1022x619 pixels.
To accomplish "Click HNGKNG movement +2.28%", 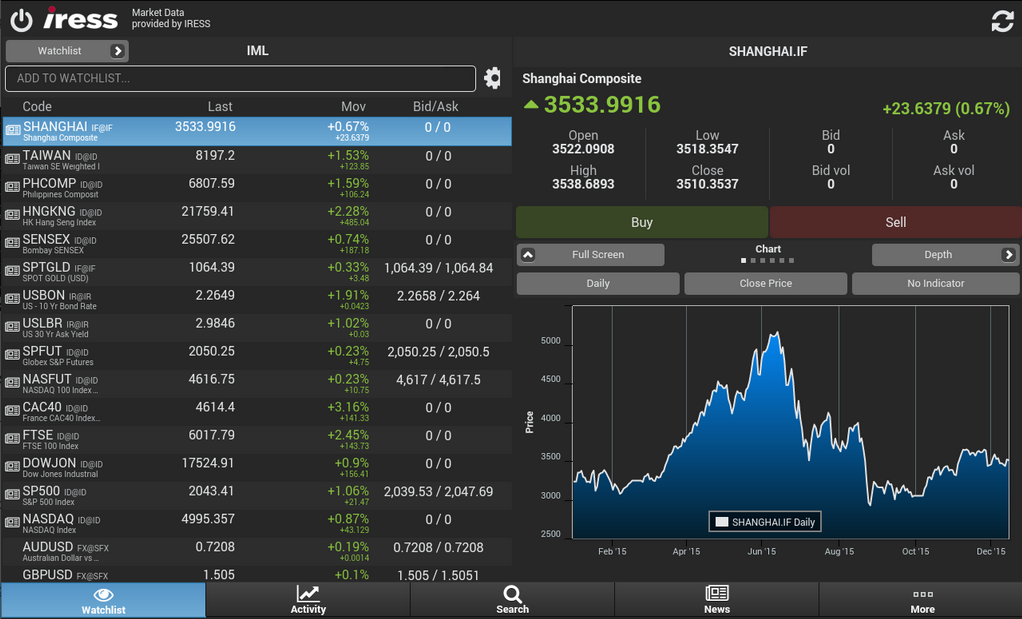I will tap(348, 211).
